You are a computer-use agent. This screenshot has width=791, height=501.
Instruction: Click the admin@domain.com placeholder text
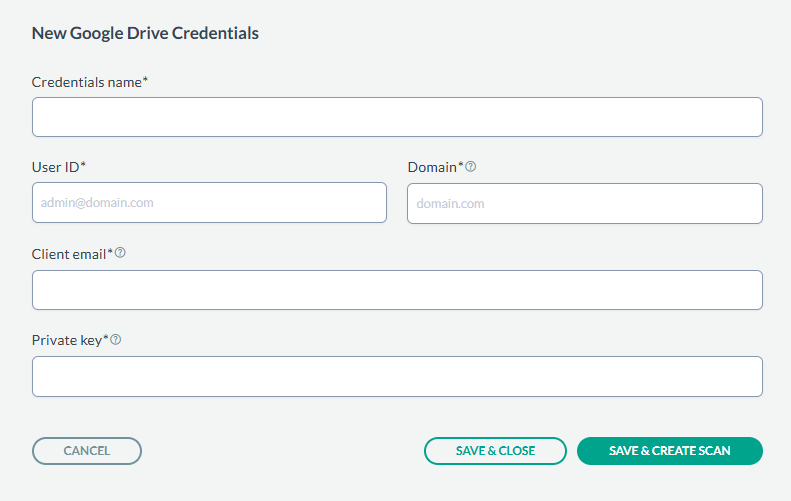pos(97,202)
